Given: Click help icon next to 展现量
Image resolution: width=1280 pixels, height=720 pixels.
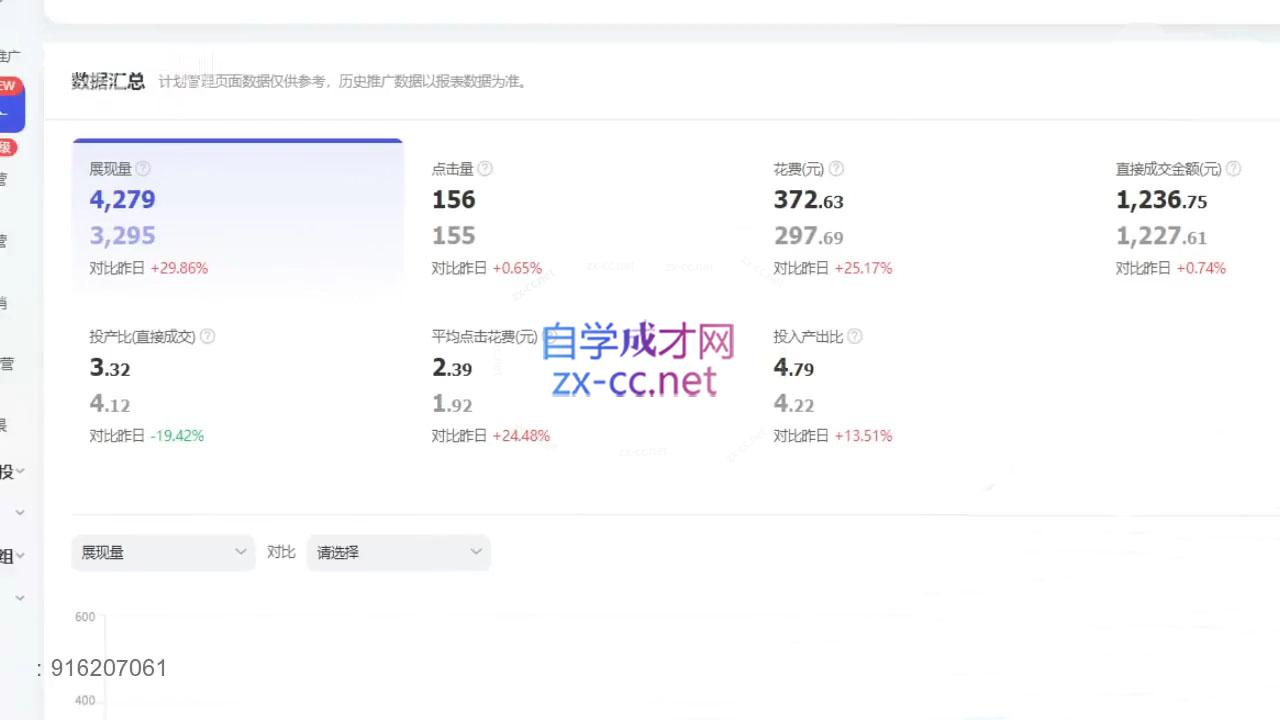Looking at the screenshot, I should [x=143, y=169].
